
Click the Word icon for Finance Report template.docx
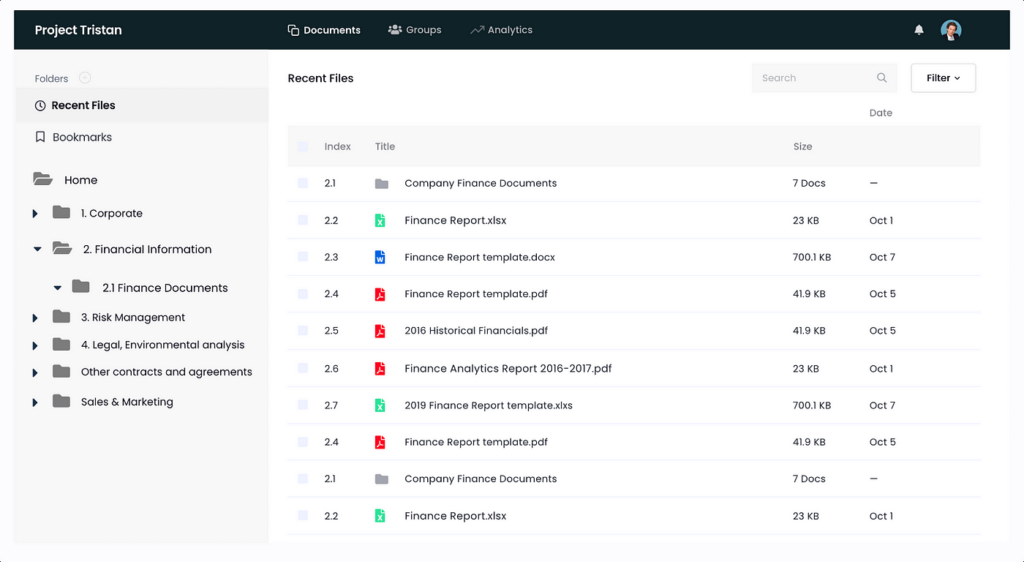pos(380,257)
